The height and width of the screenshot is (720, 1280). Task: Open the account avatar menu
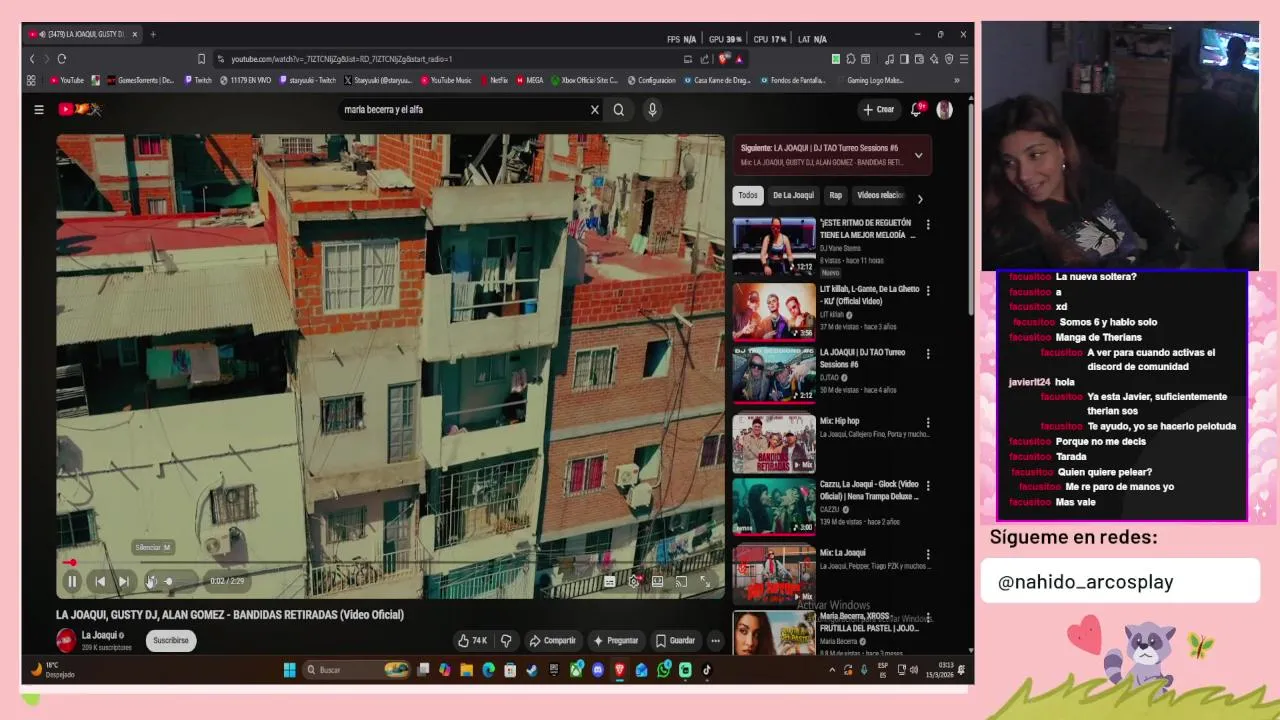pyautogui.click(x=944, y=110)
